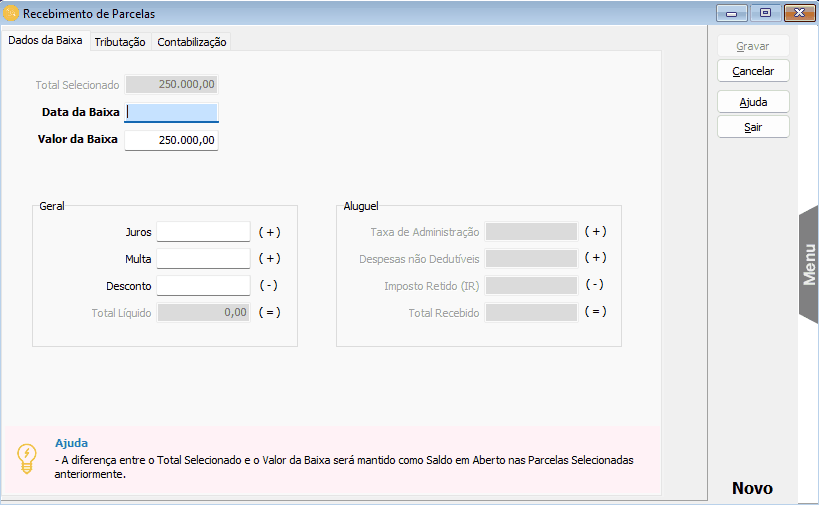Switch to the Tributação tab

coord(120,42)
